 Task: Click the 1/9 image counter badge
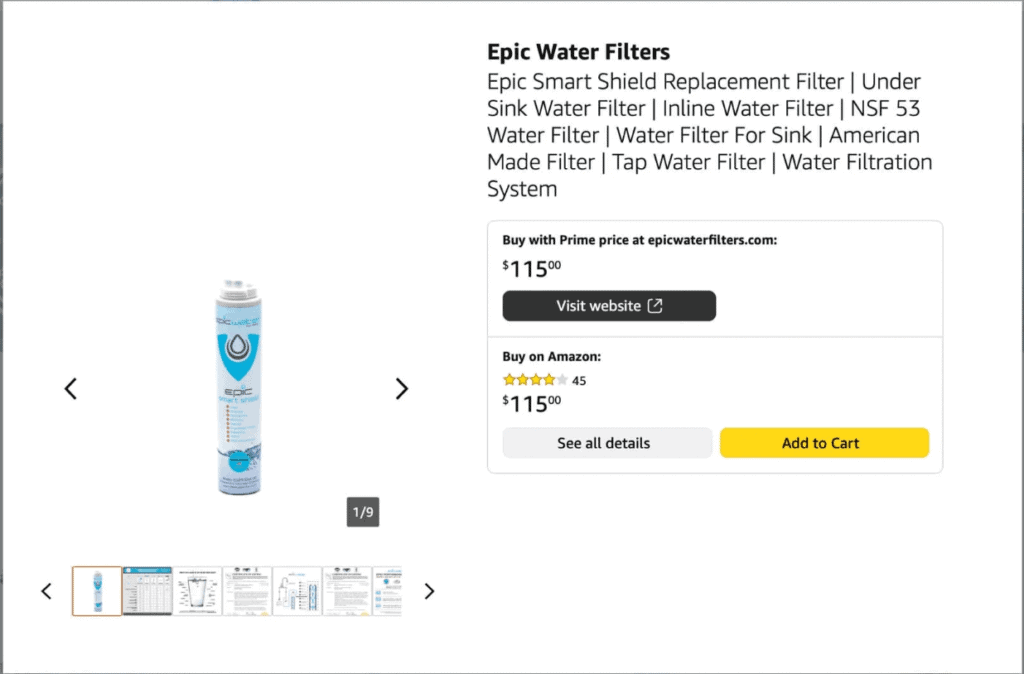pos(363,511)
